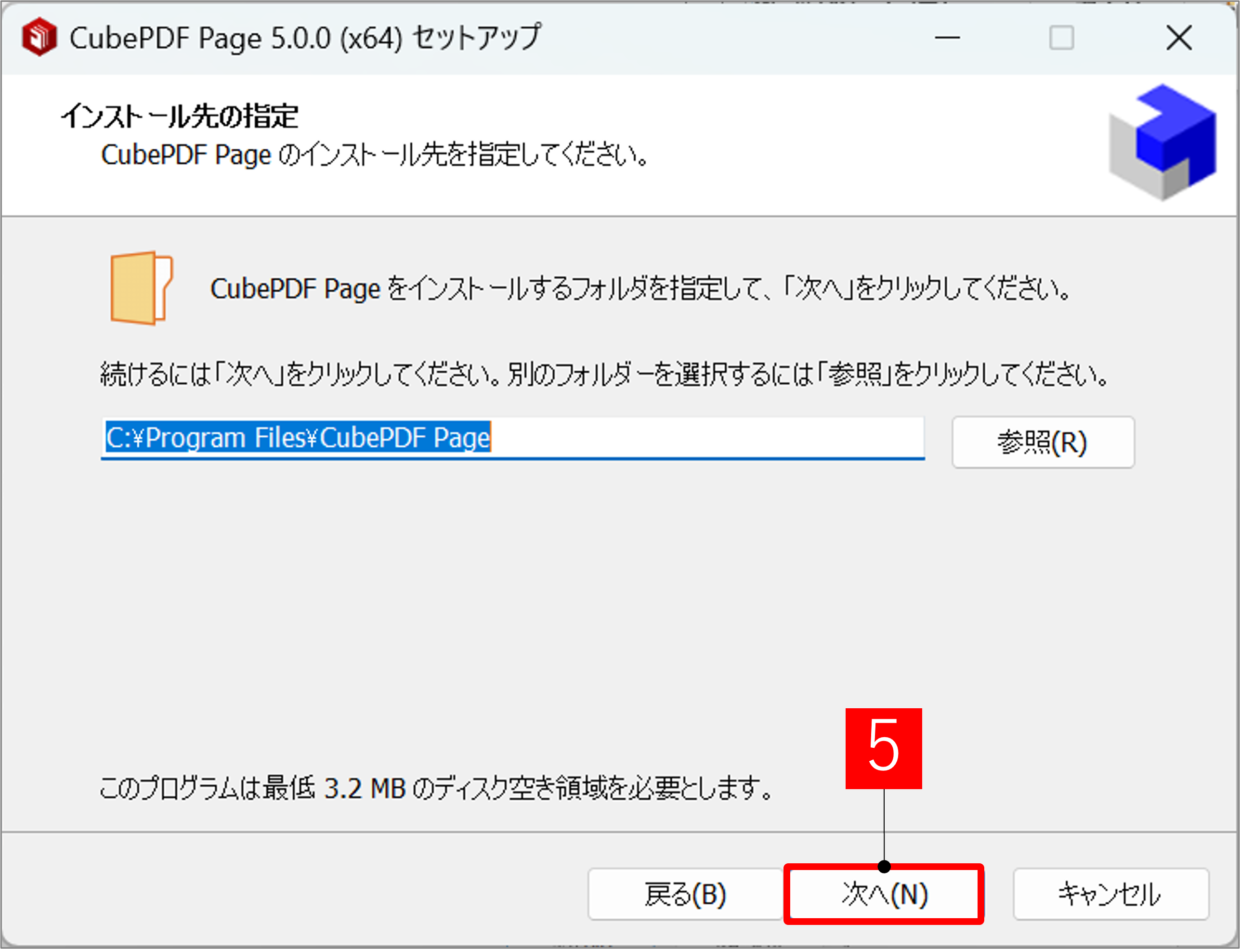Click the インストール先の指定 heading

point(180,116)
